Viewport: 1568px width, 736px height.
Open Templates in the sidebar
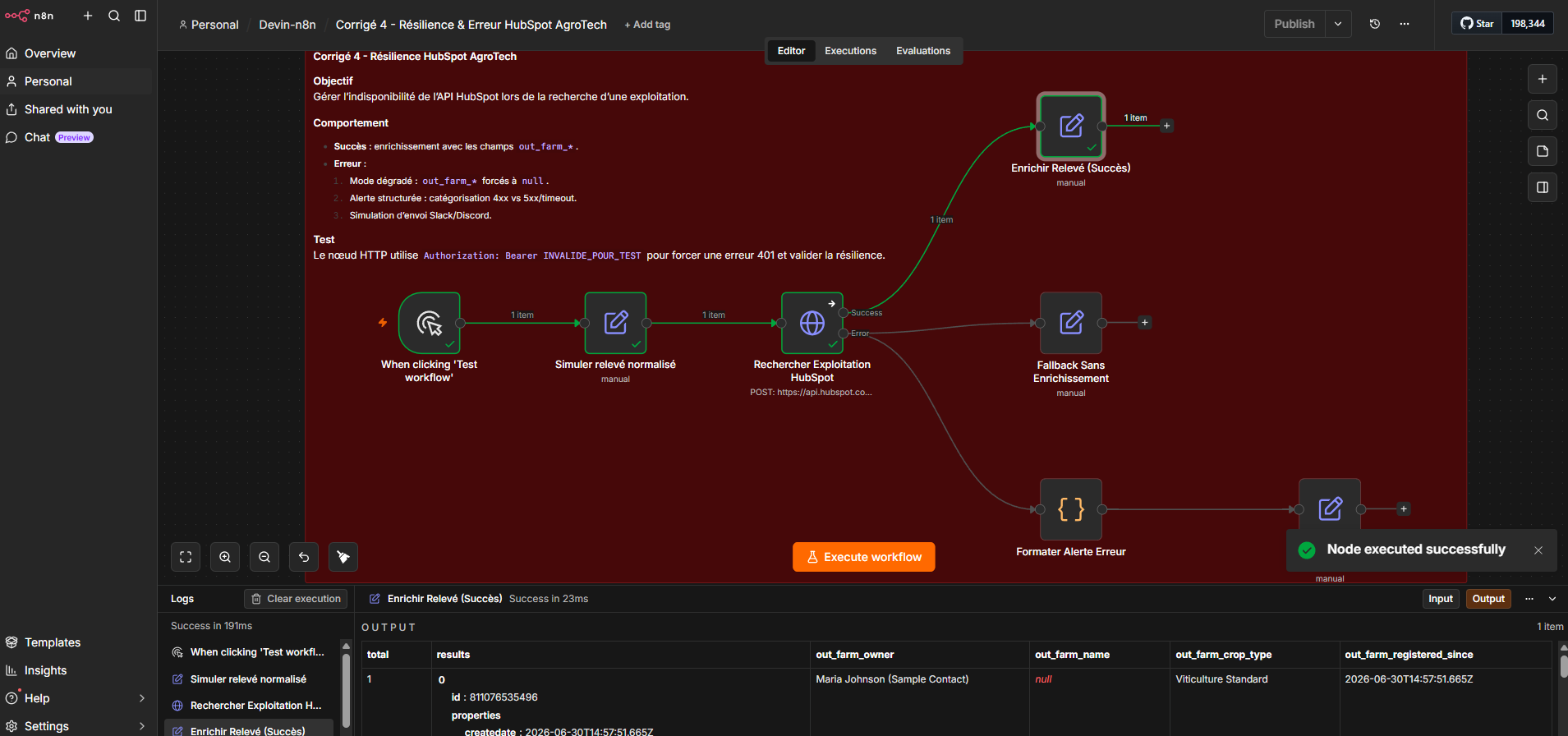(77, 642)
